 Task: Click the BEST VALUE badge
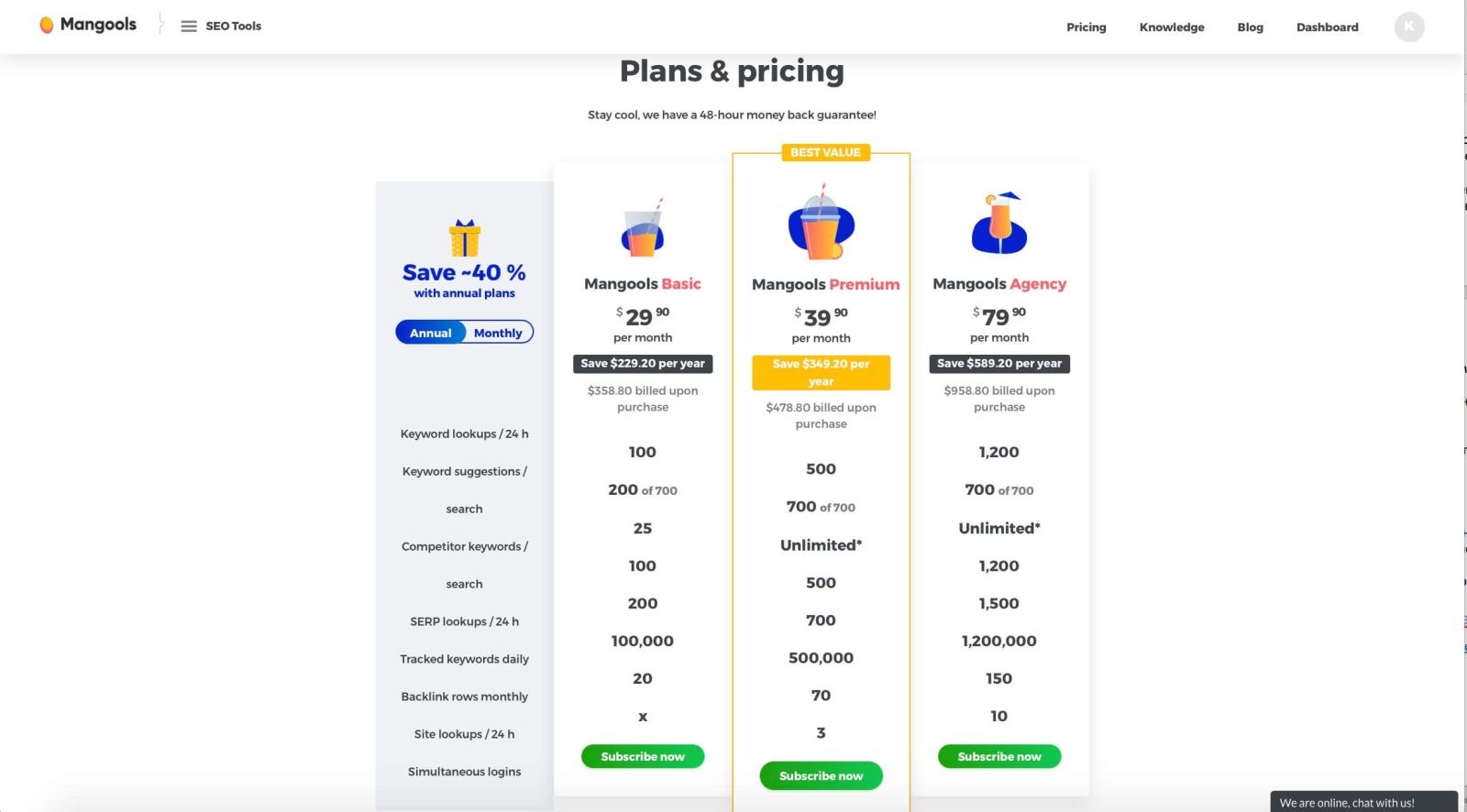coord(825,152)
